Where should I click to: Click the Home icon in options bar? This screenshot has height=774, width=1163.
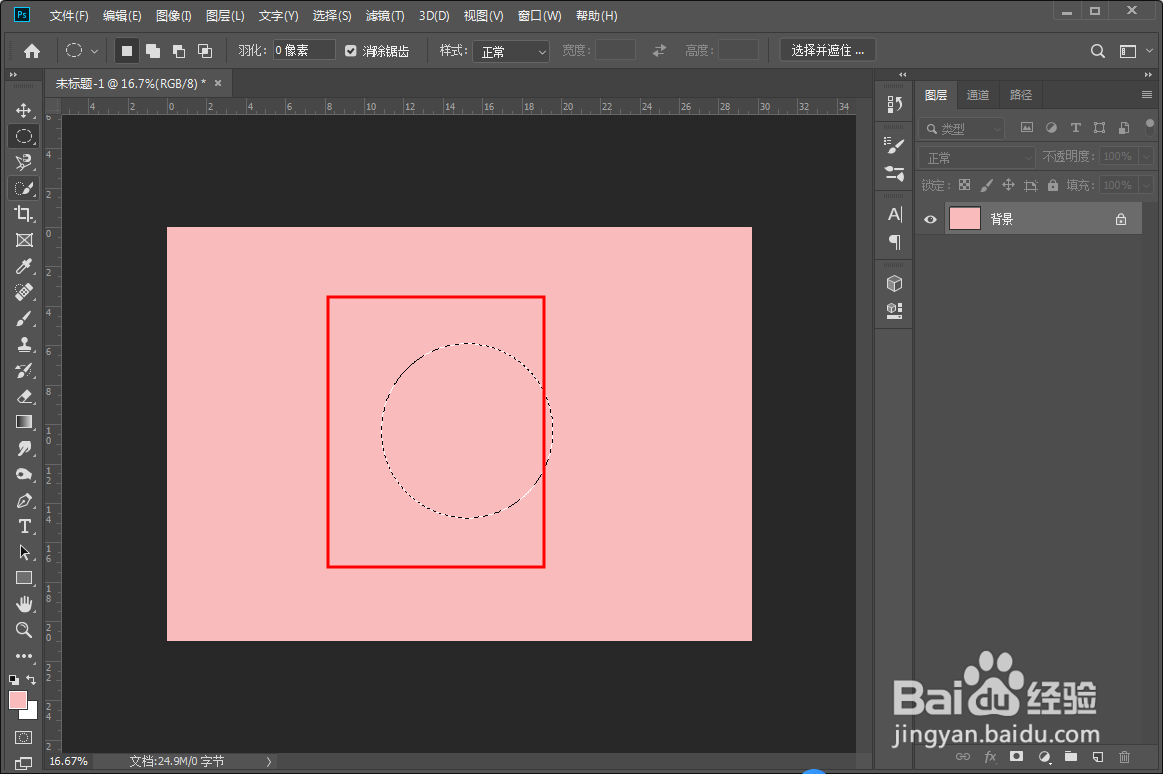click(32, 50)
